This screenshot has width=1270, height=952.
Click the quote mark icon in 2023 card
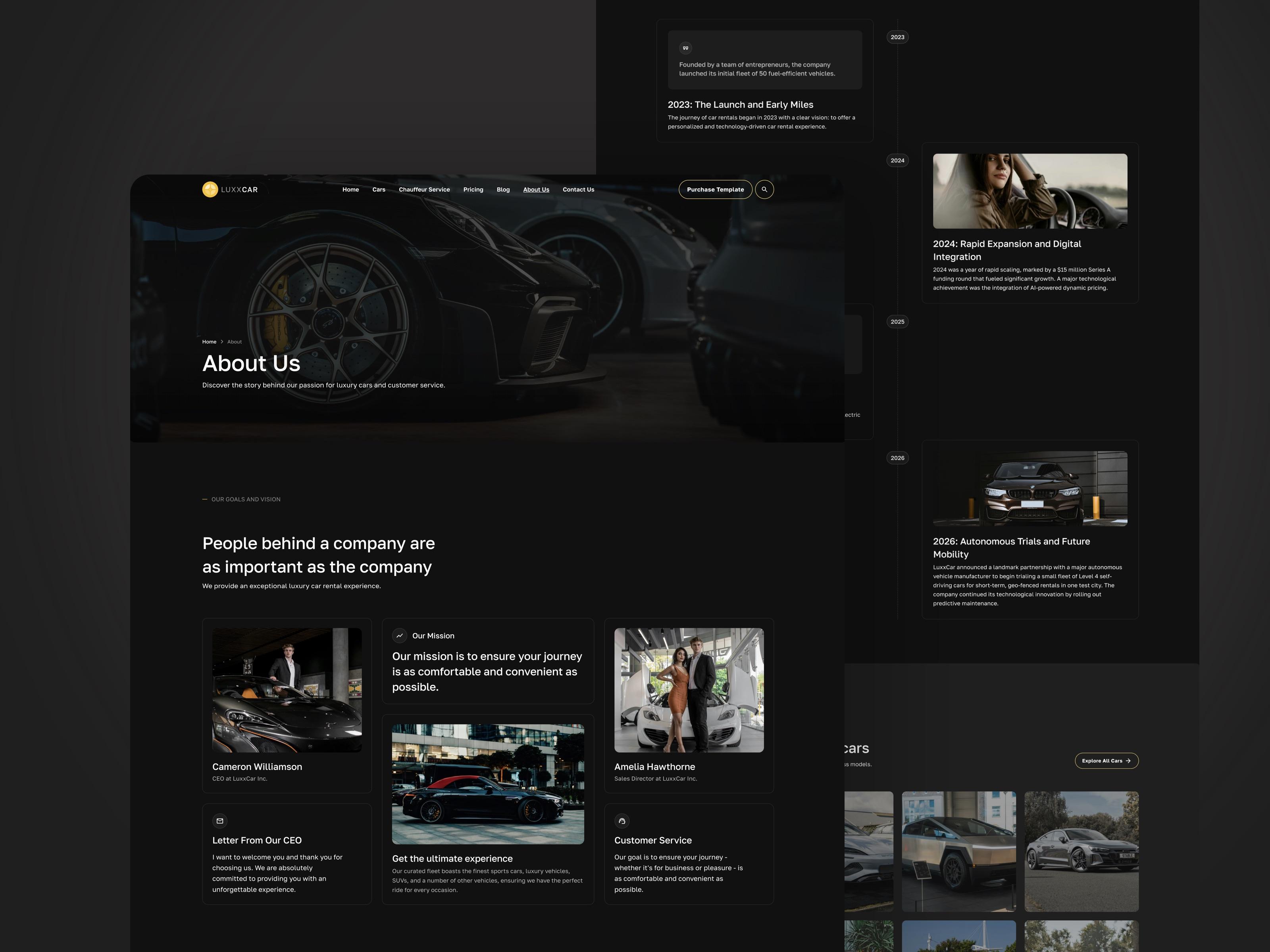685,48
